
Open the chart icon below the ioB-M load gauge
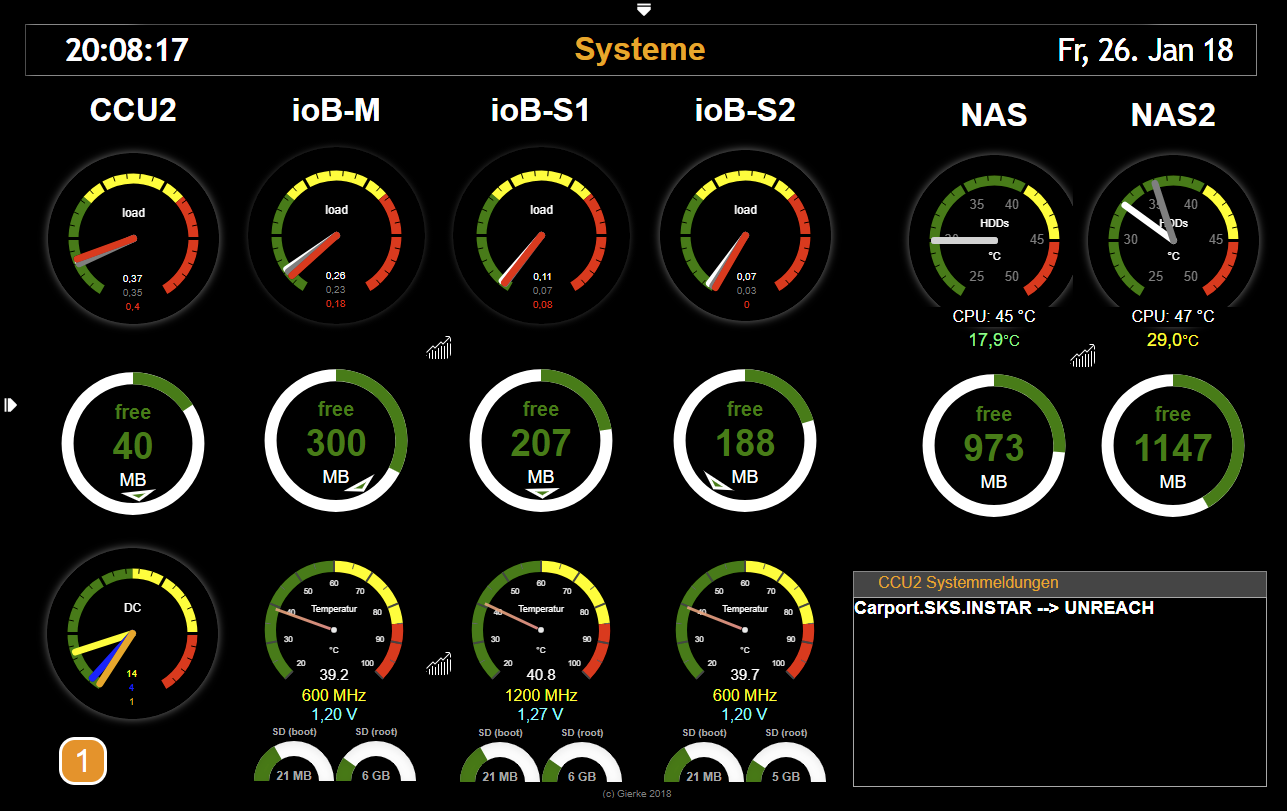click(439, 347)
